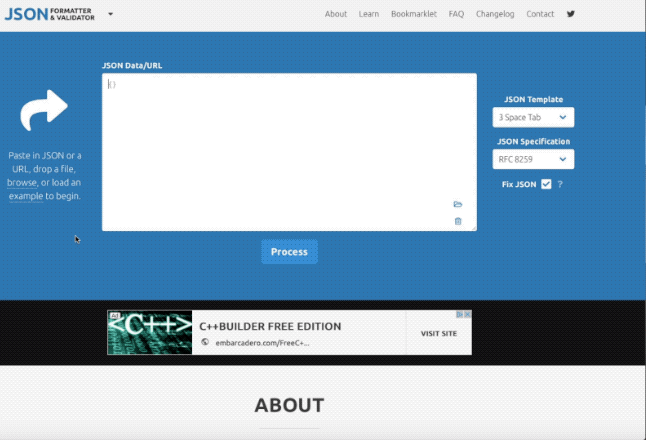The width and height of the screenshot is (646, 440).
Task: Click the Visit Site ad button
Action: click(x=438, y=333)
